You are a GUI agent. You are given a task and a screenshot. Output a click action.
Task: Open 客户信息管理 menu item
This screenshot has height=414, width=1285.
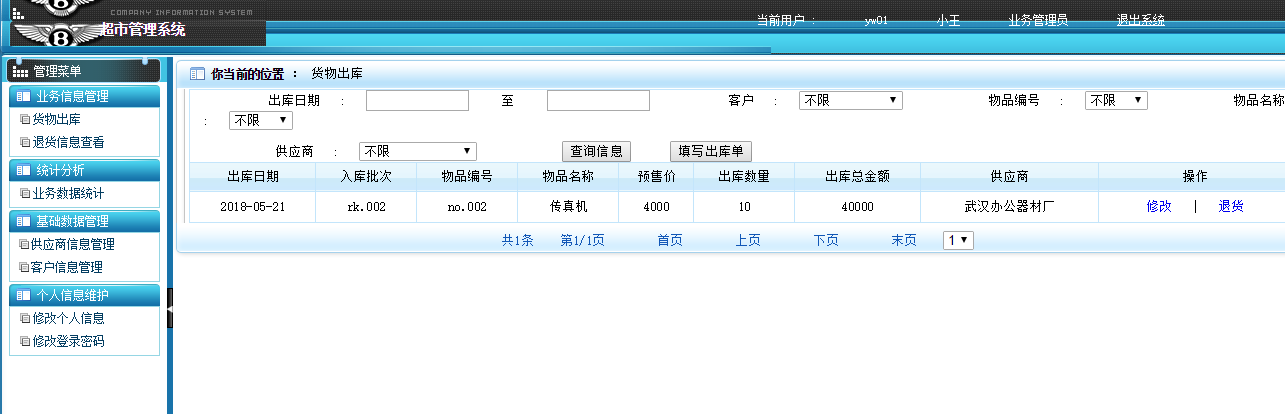pos(67,268)
